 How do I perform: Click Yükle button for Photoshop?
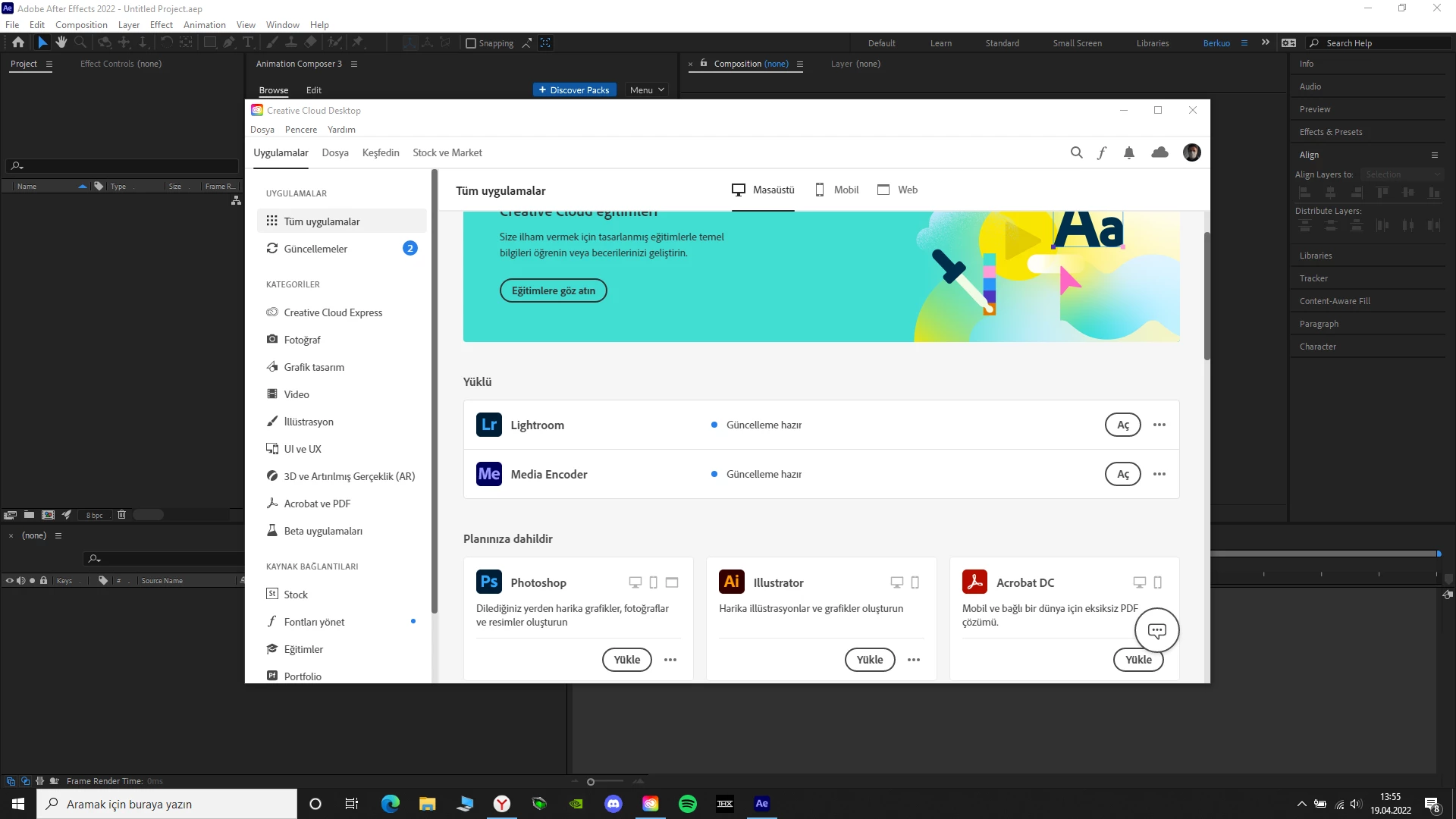point(626,660)
